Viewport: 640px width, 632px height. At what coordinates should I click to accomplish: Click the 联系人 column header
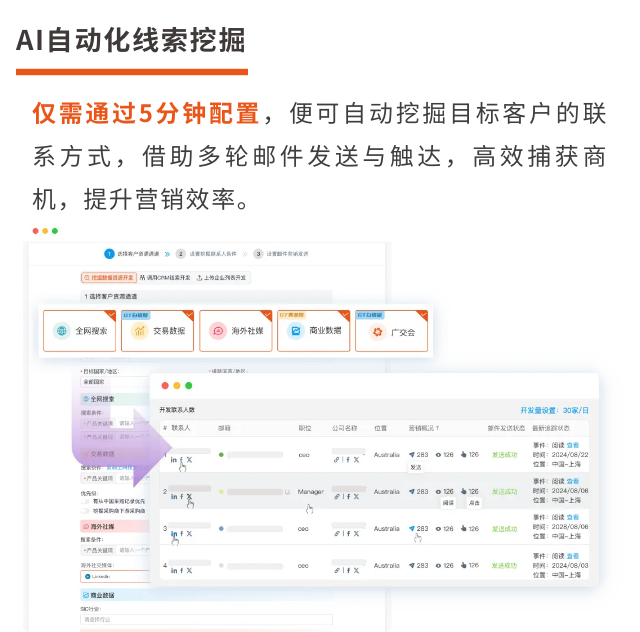pos(181,428)
